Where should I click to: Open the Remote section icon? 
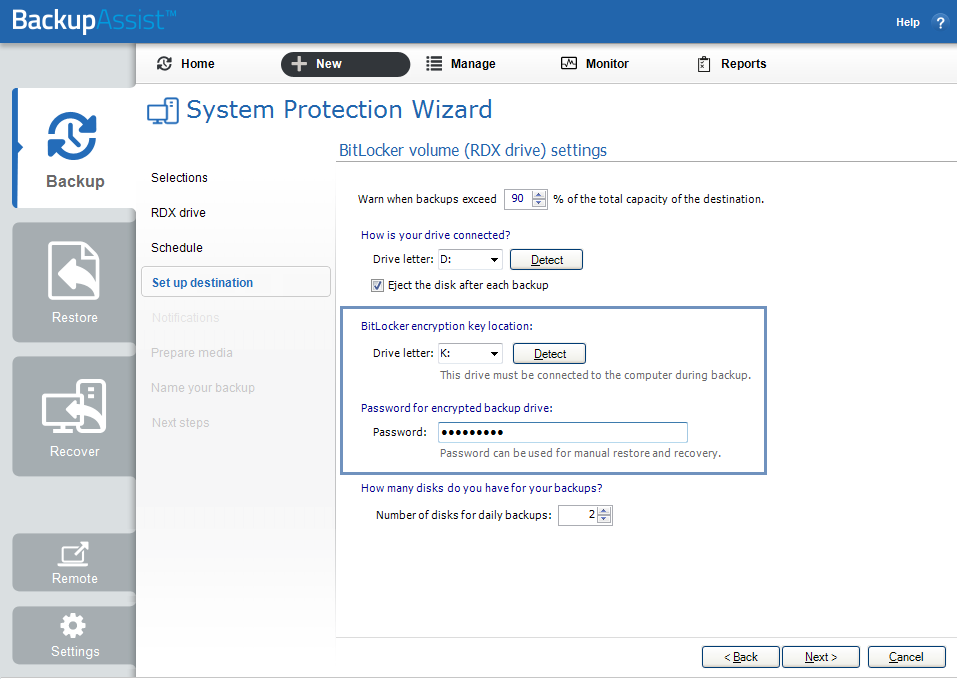click(x=74, y=554)
